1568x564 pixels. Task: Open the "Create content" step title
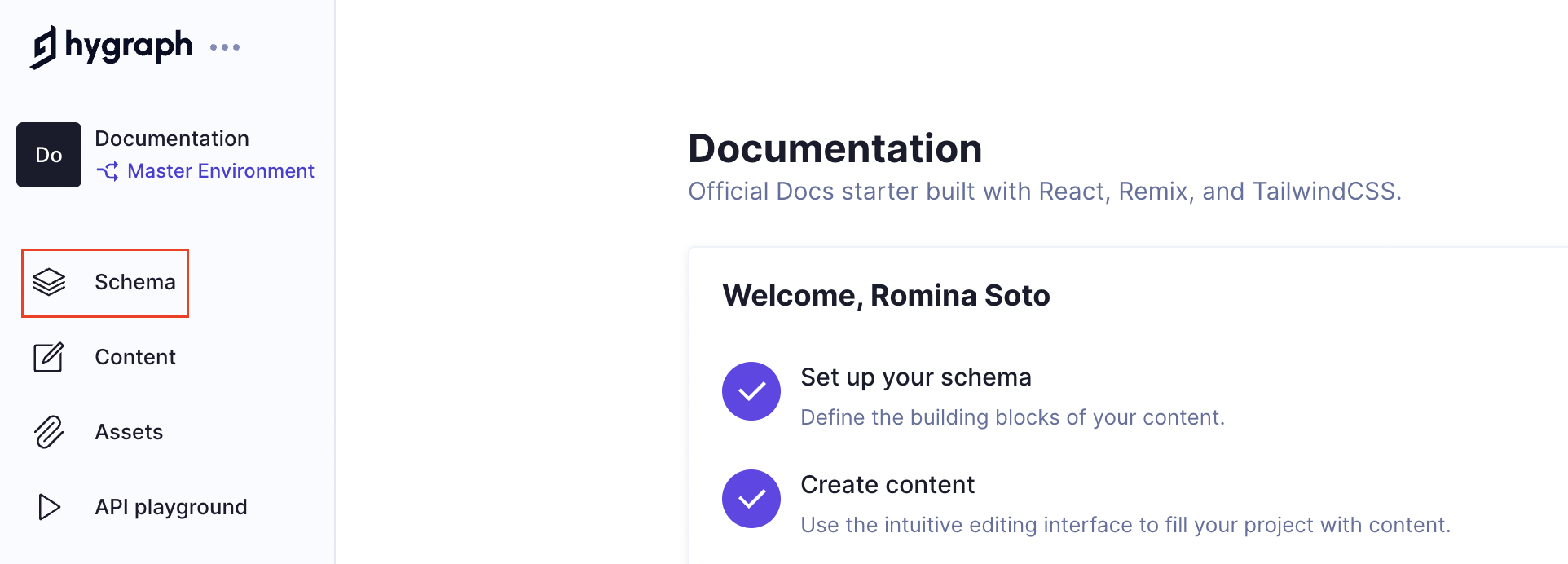click(x=888, y=485)
